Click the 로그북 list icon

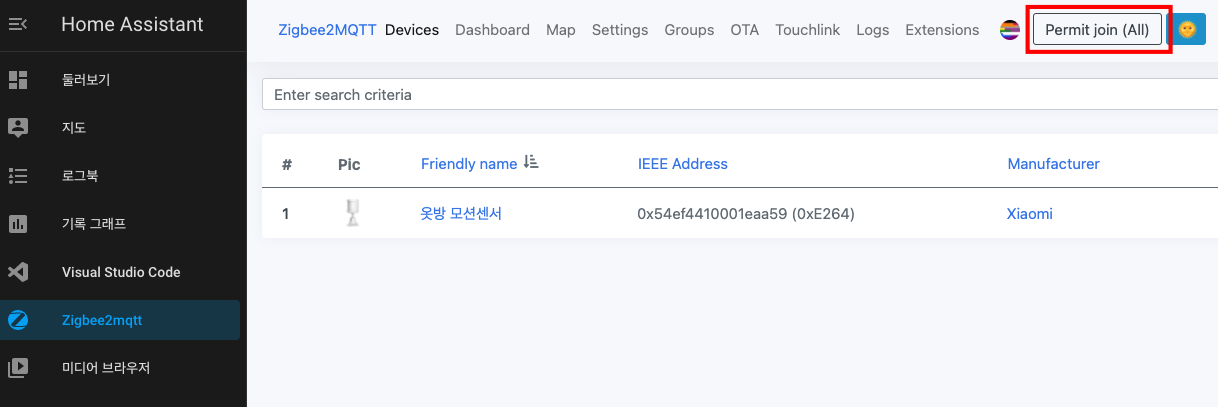click(x=18, y=176)
